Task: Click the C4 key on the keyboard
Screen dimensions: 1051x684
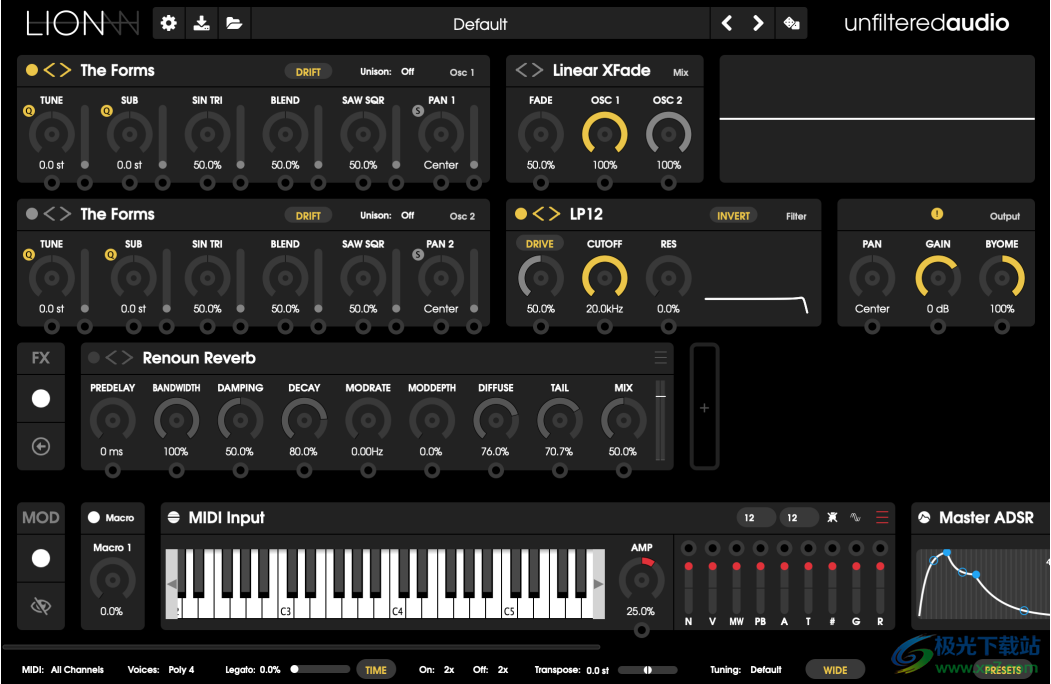Action: click(397, 606)
